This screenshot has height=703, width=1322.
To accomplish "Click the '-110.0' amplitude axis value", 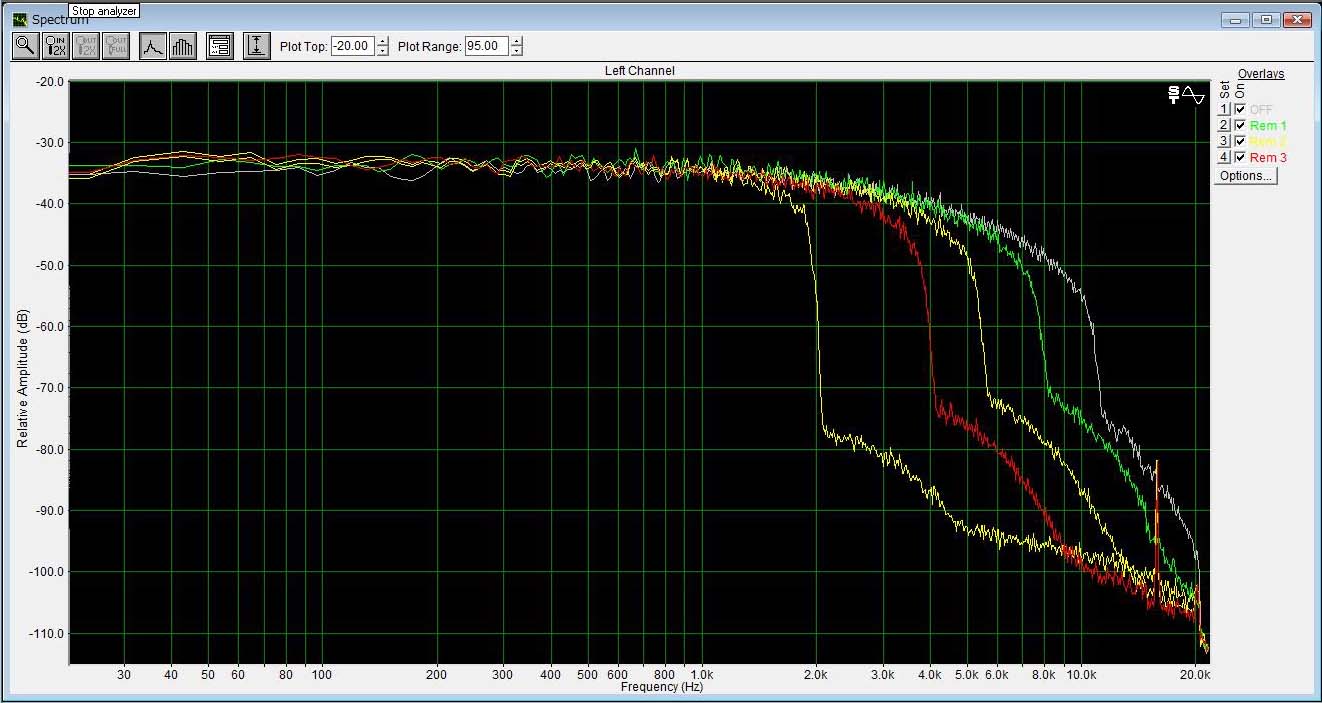I will coord(48,634).
